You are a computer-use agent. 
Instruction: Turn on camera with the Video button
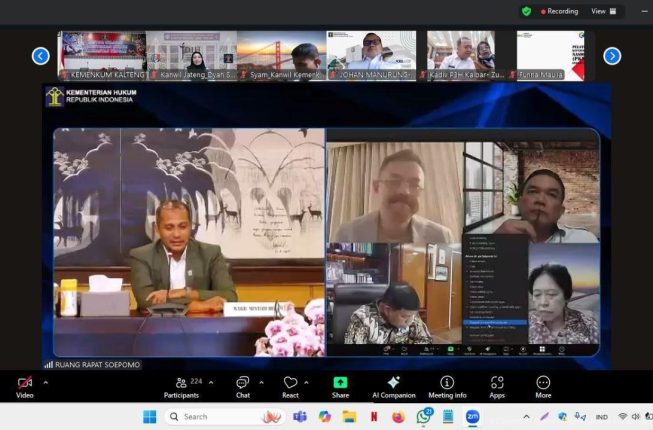tap(25, 387)
